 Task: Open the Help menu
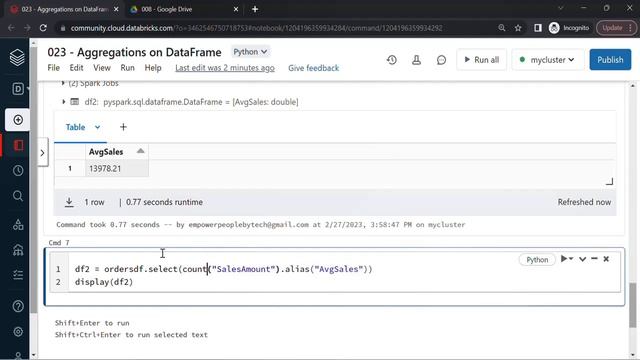click(x=153, y=68)
